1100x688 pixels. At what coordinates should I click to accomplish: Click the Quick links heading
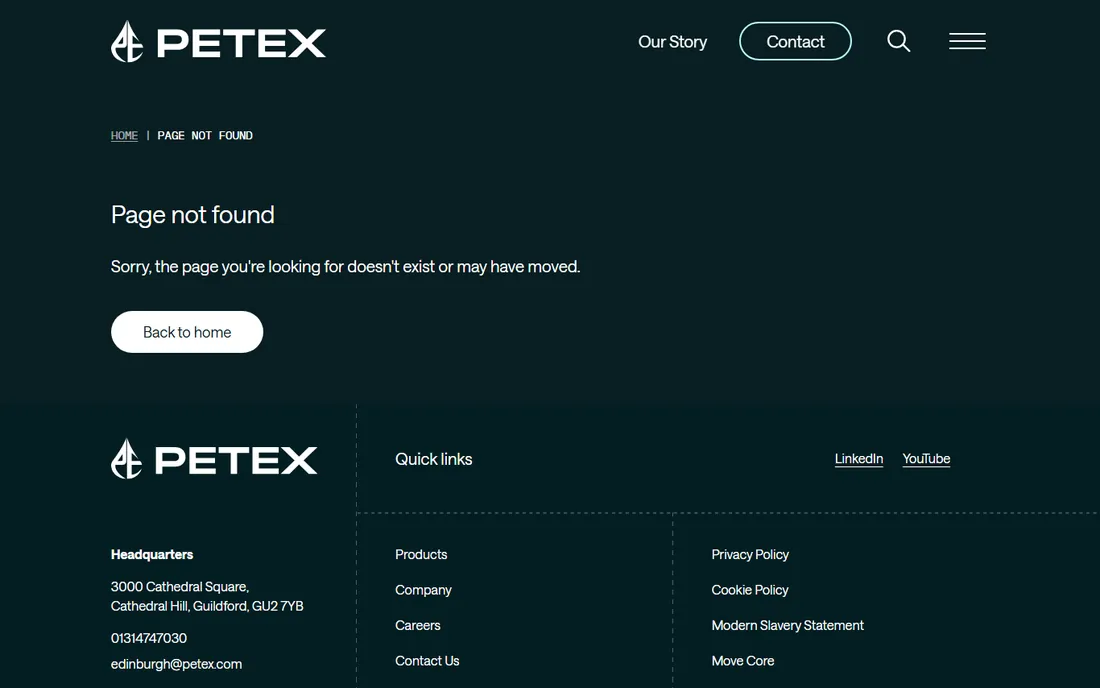434,459
